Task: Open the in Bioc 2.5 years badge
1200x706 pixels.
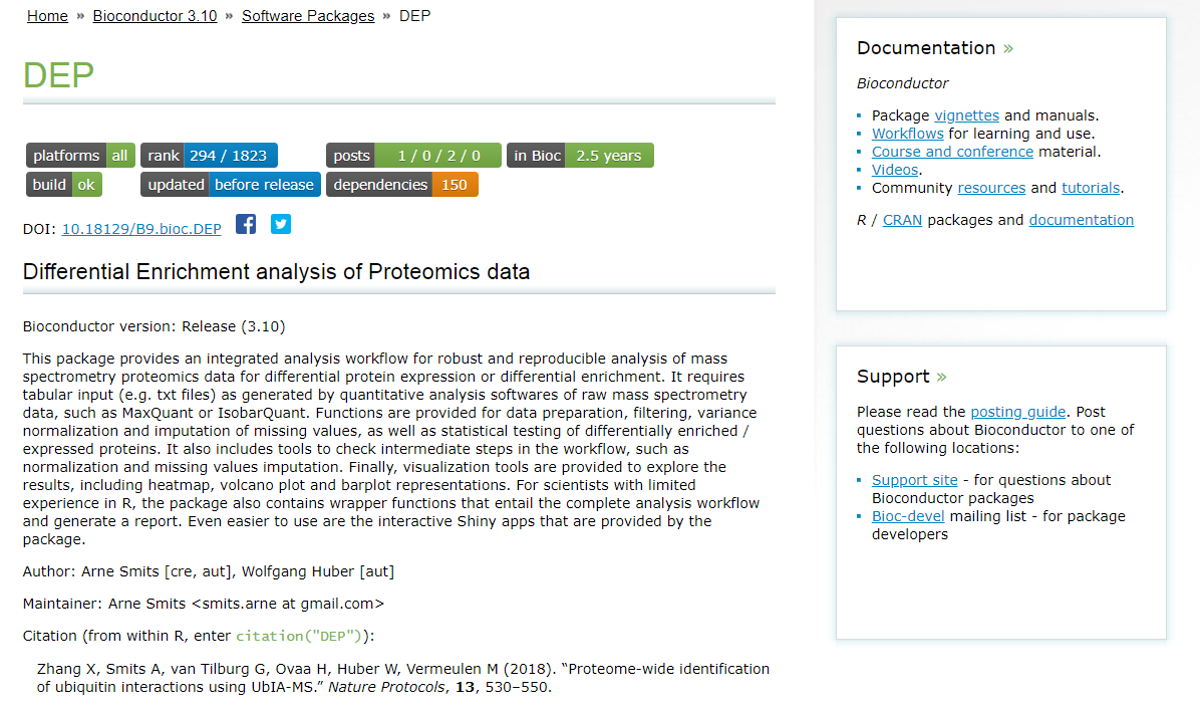Action: [x=580, y=155]
